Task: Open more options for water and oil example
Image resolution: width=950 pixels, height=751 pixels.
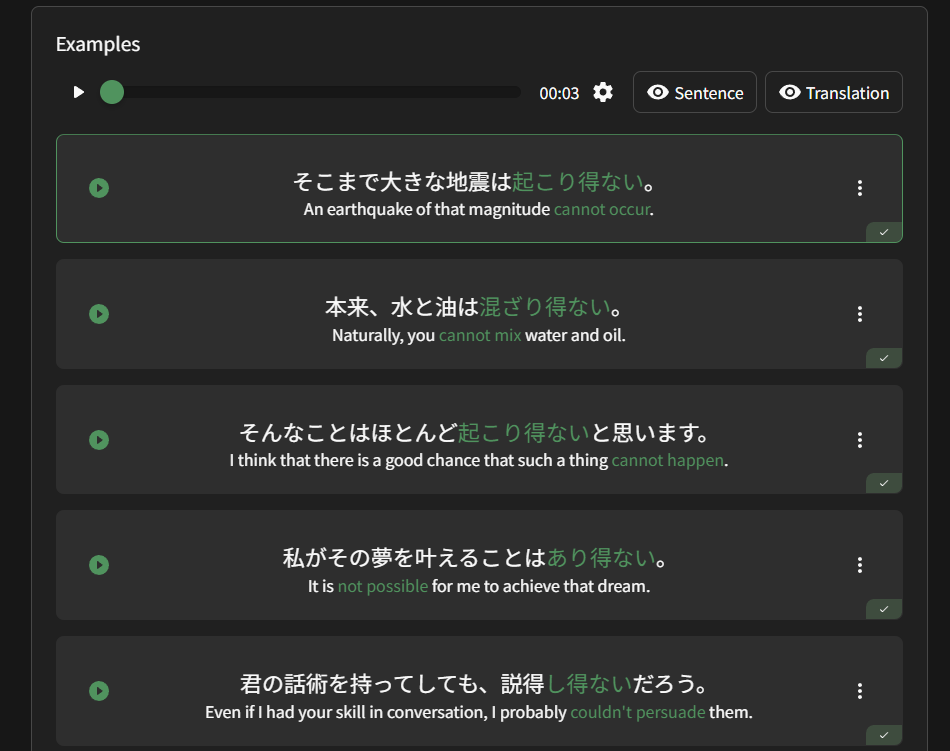Action: [859, 314]
